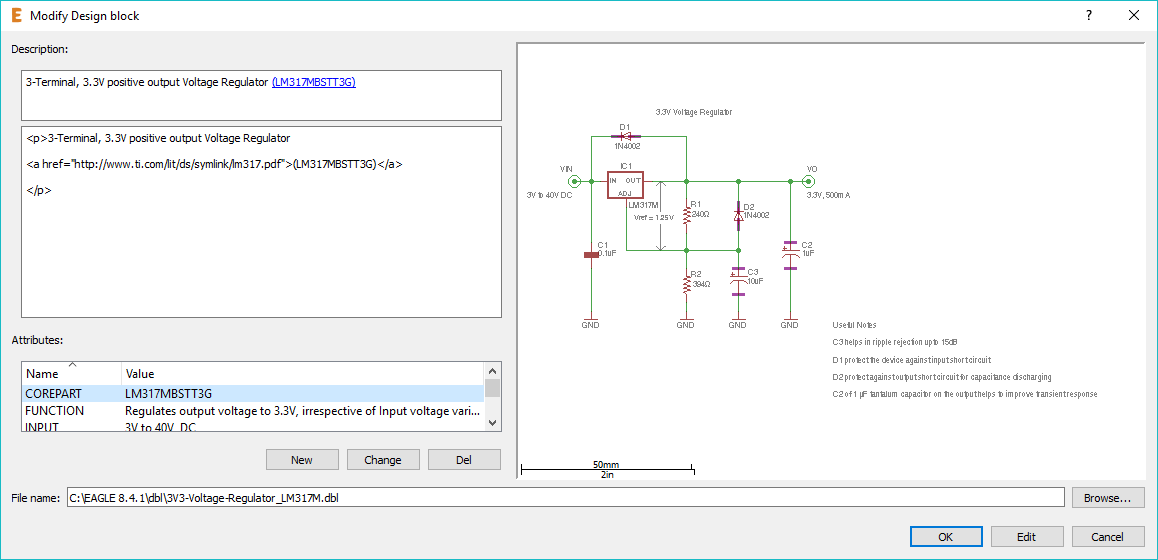Image resolution: width=1158 pixels, height=560 pixels.
Task: Click the Edit button
Action: (1027, 537)
